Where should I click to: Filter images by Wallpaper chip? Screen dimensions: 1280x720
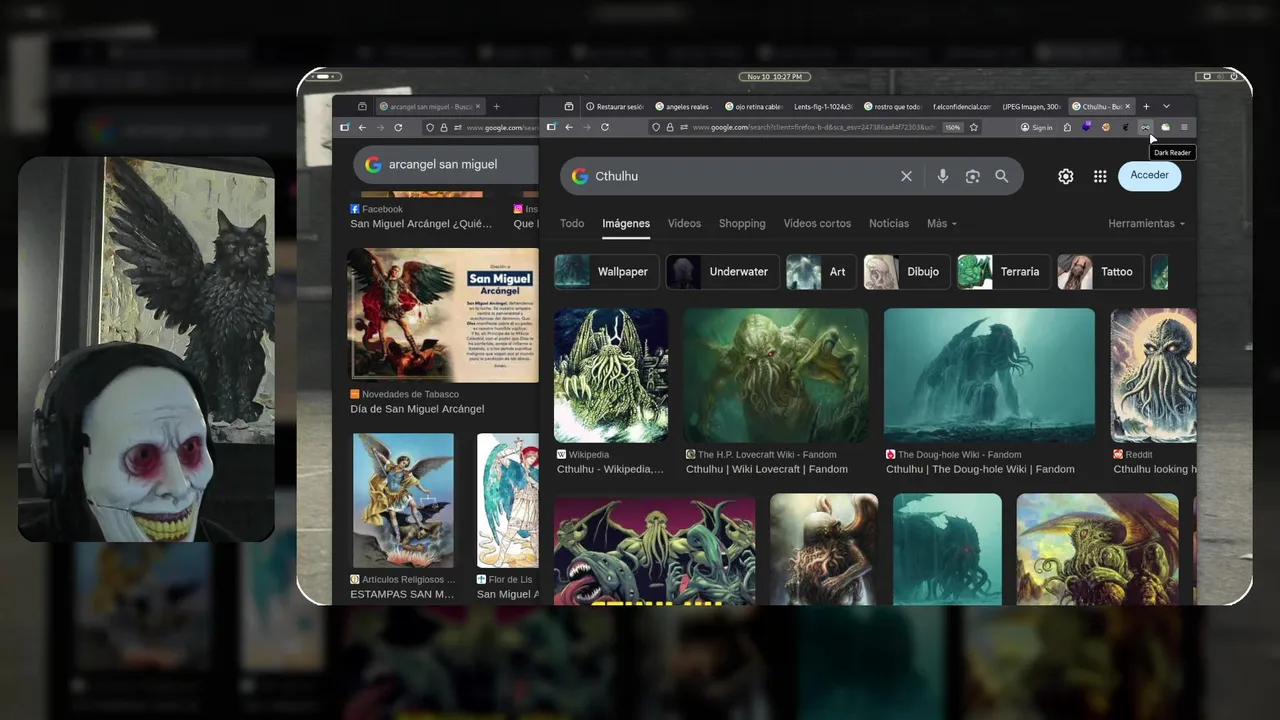point(606,271)
